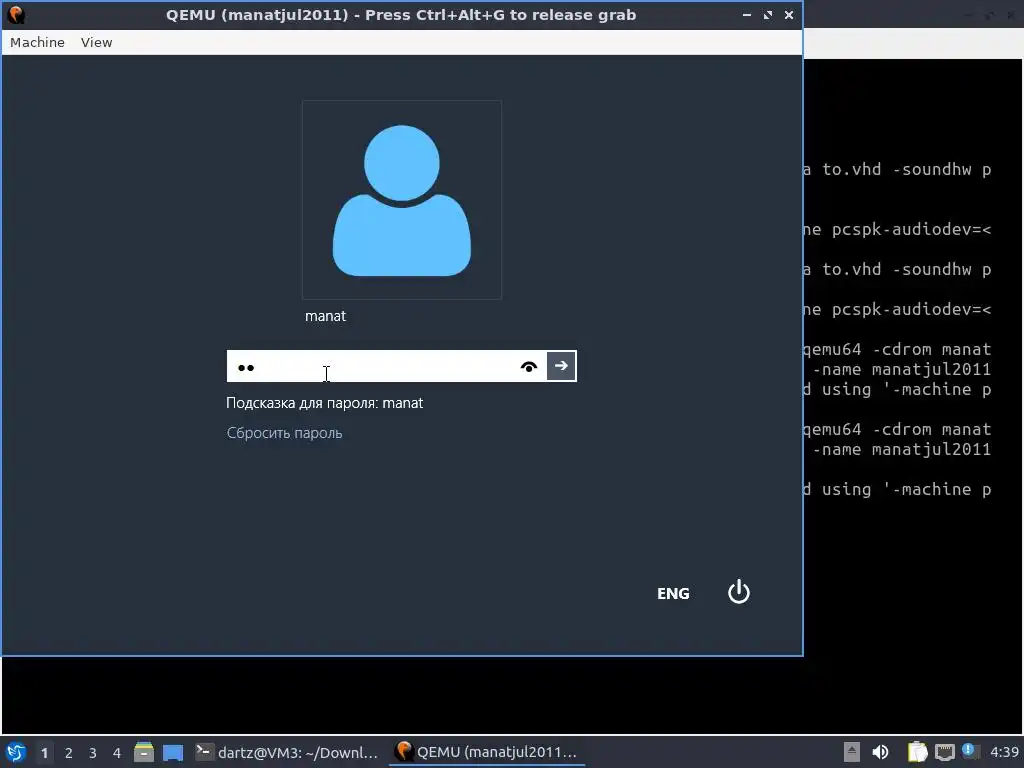Close the QEMU window

coord(789,14)
